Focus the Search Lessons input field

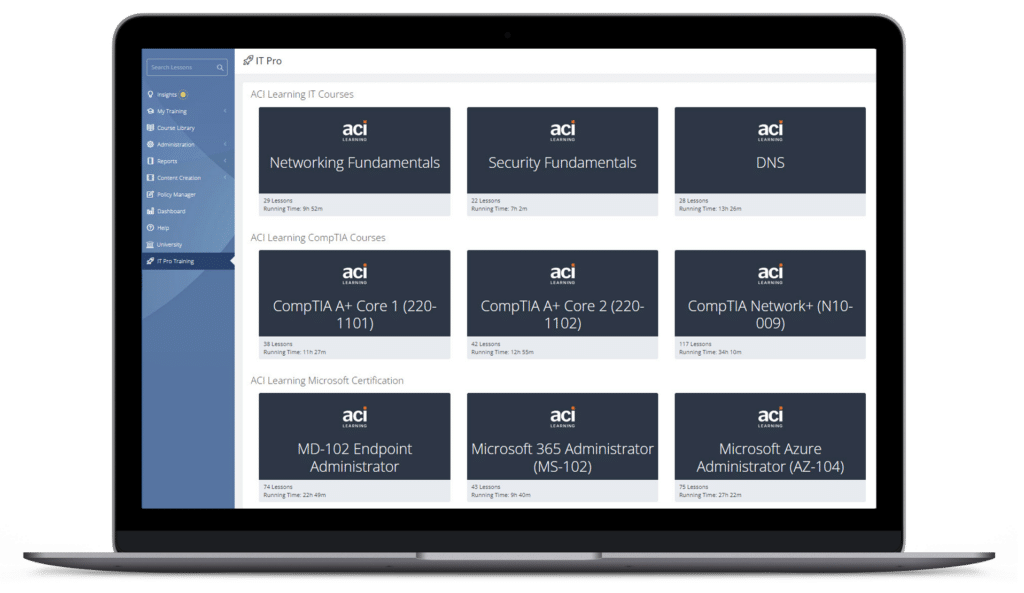pyautogui.click(x=187, y=67)
